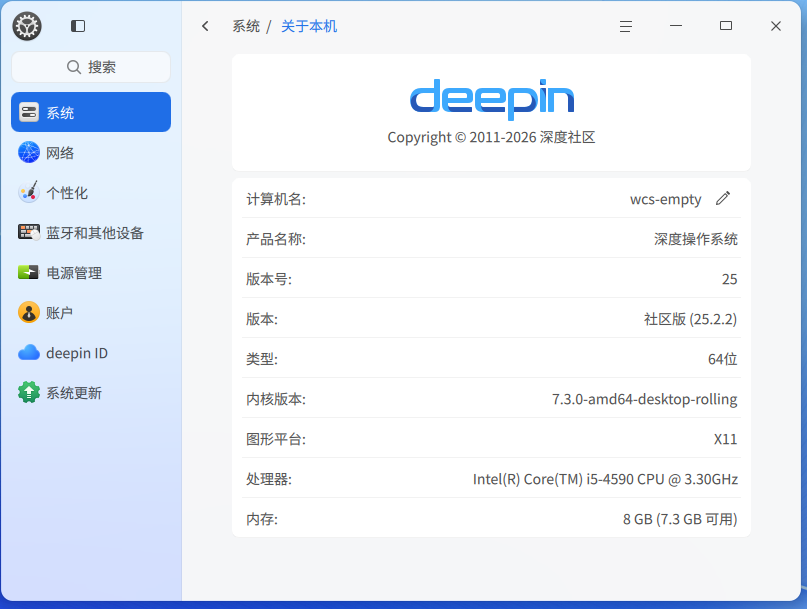The image size is (807, 609).
Task: Edit computer name with pencil icon
Action: click(x=723, y=198)
